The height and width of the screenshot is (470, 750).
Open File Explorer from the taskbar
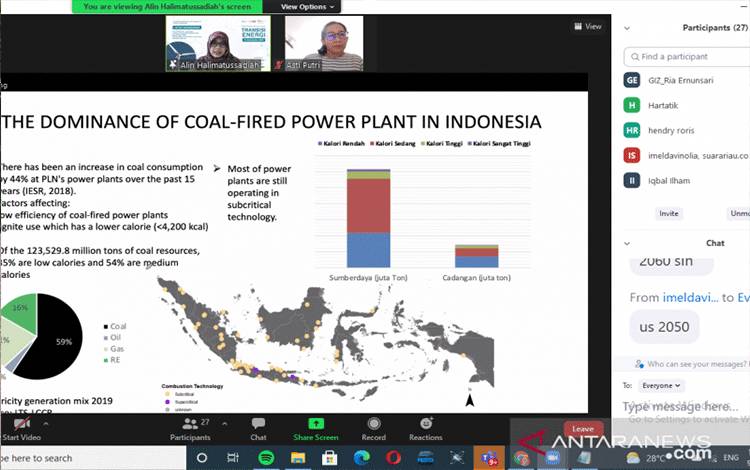tap(298, 458)
